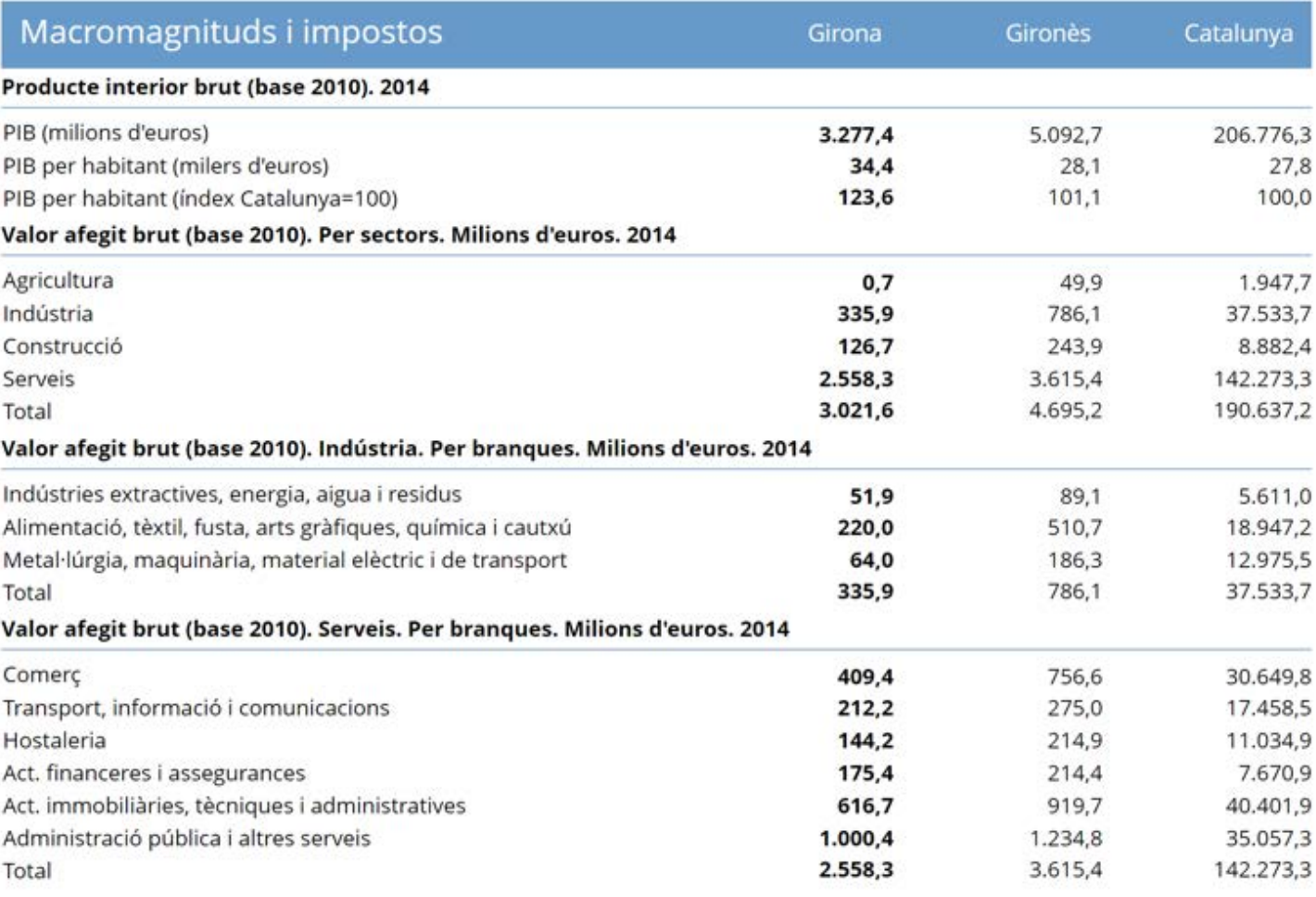Viewport: 1316px width, 897px height.
Task: Select the Hostaleria row label
Action: (x=55, y=740)
